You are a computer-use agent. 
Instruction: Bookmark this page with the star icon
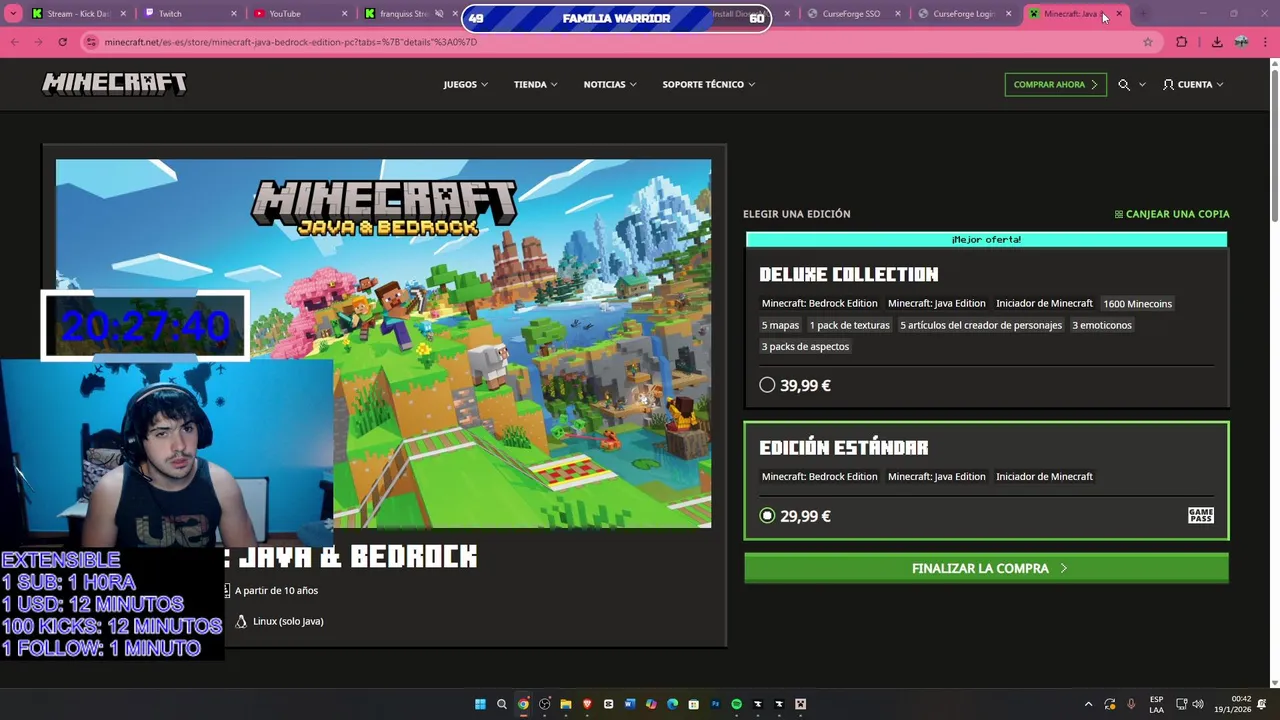(x=1148, y=42)
